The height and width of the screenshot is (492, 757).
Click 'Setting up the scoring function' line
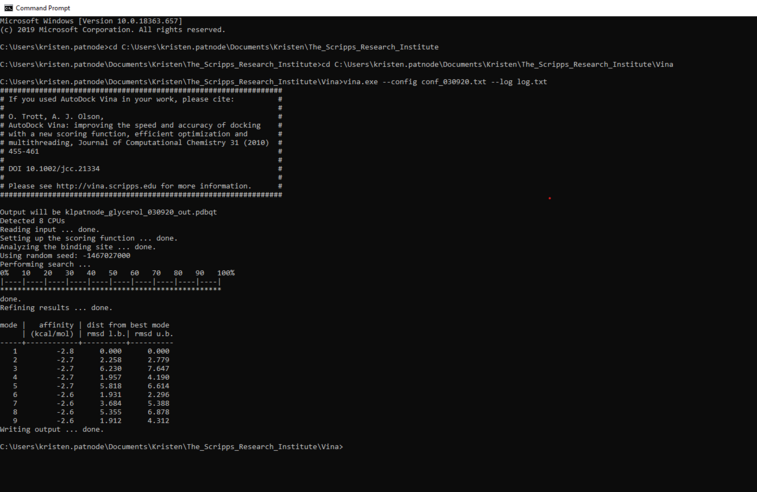point(89,239)
